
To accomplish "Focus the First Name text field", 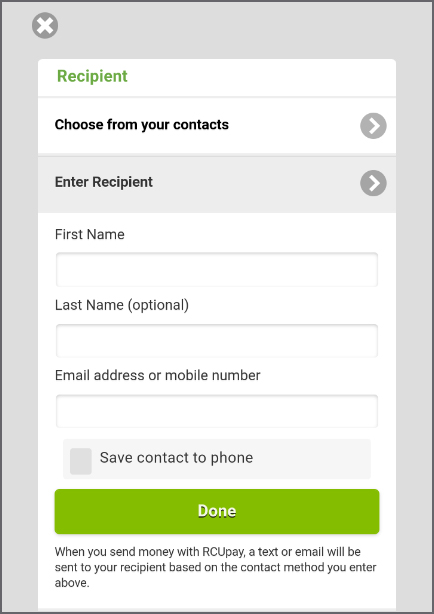I will 217,269.
